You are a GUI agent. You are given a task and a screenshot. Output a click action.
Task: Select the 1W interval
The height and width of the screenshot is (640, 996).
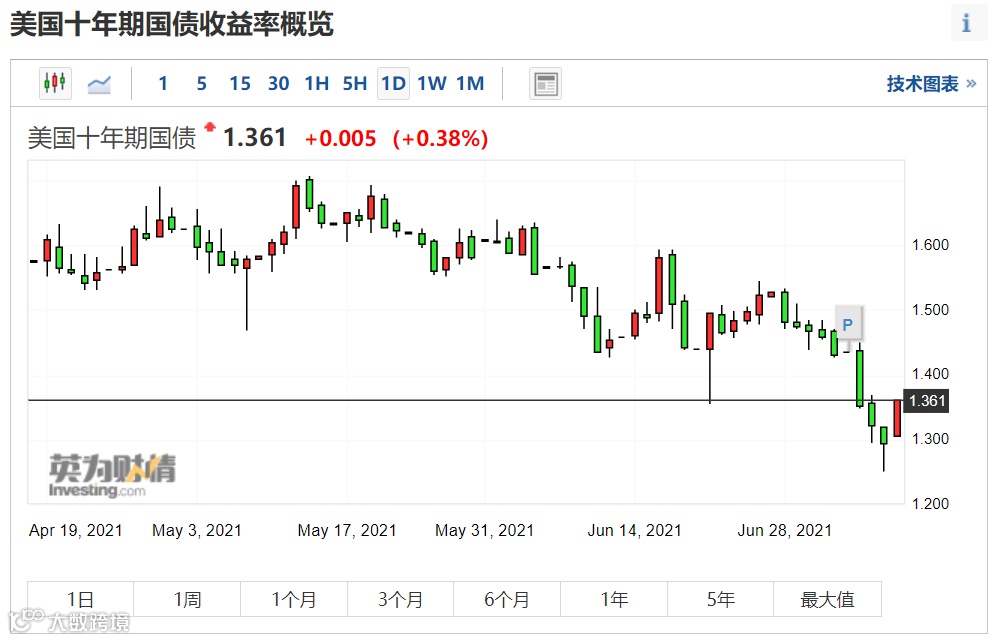[432, 84]
